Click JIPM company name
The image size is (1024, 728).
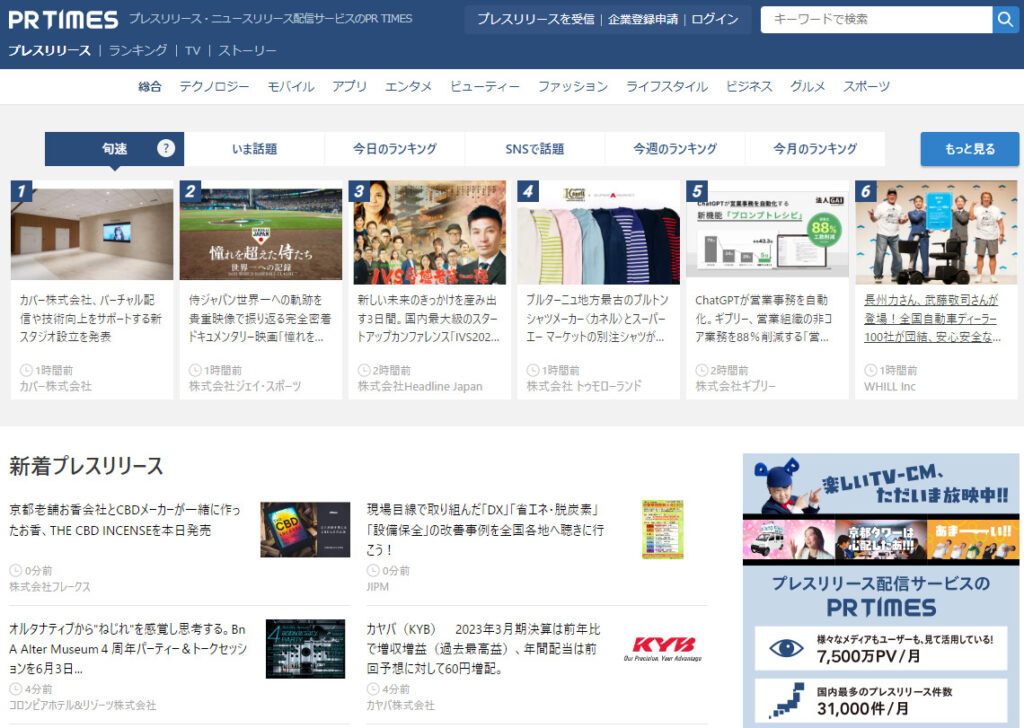[377, 587]
